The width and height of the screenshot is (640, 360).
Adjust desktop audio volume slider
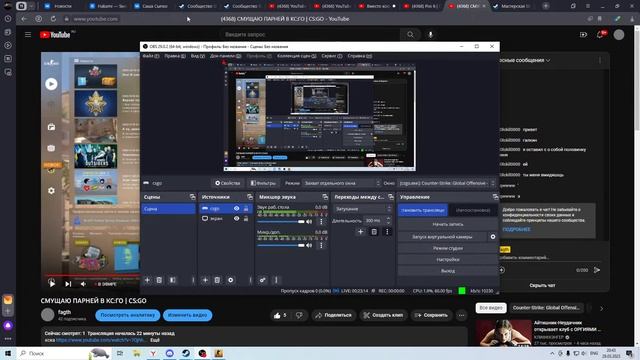point(281,222)
